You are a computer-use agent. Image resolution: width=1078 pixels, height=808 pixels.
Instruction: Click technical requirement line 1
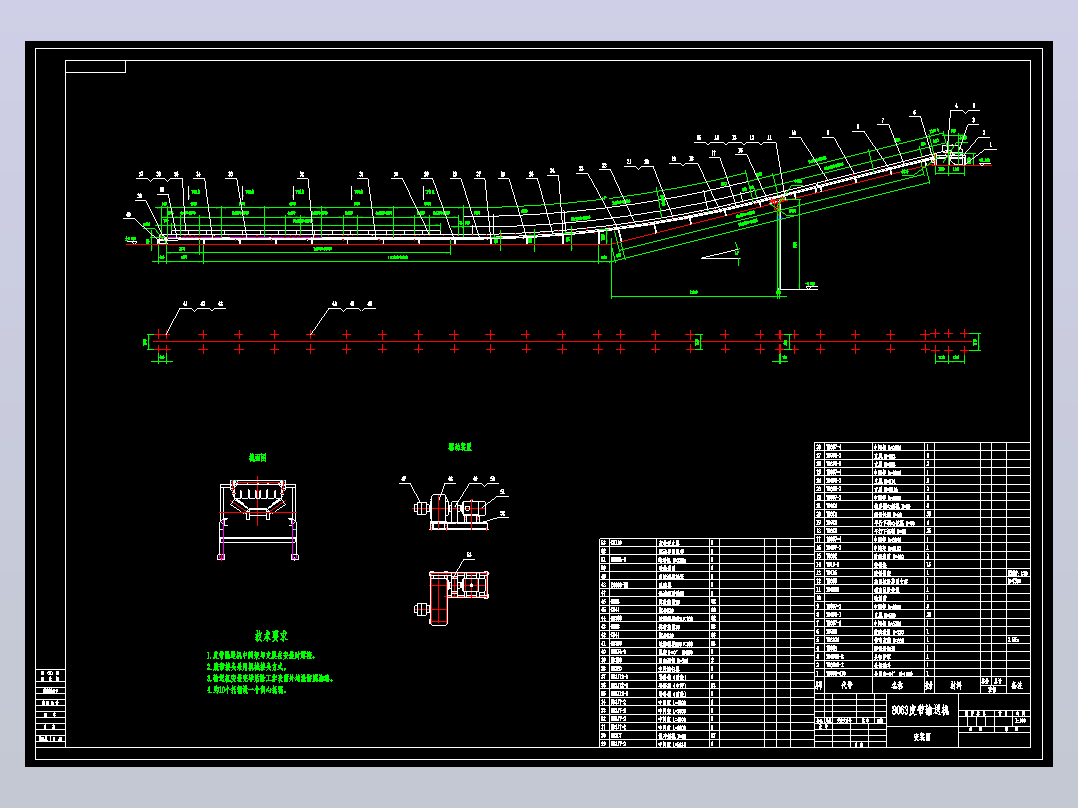tap(261, 655)
